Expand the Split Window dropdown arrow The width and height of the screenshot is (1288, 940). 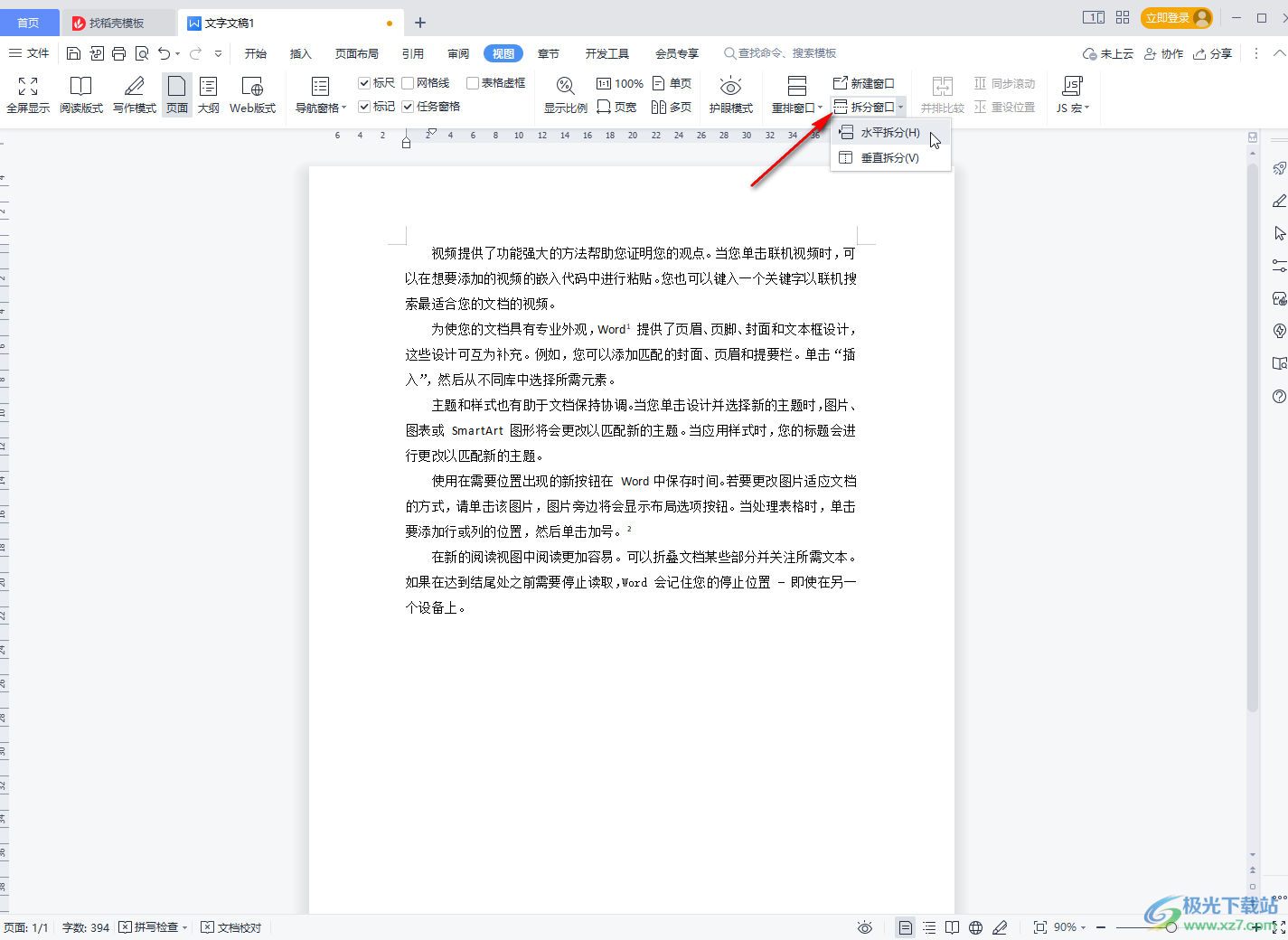(900, 108)
